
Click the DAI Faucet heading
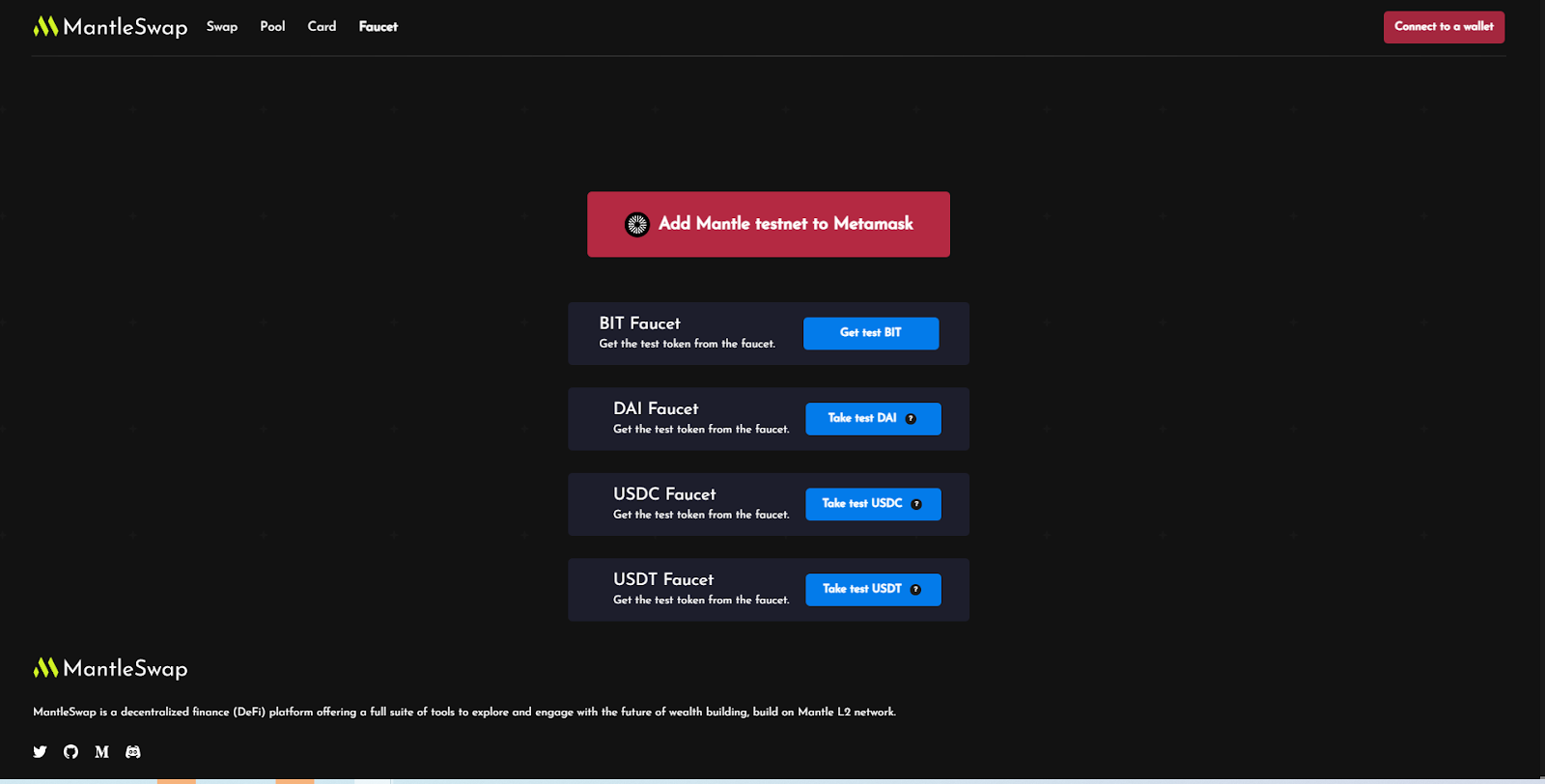point(656,408)
